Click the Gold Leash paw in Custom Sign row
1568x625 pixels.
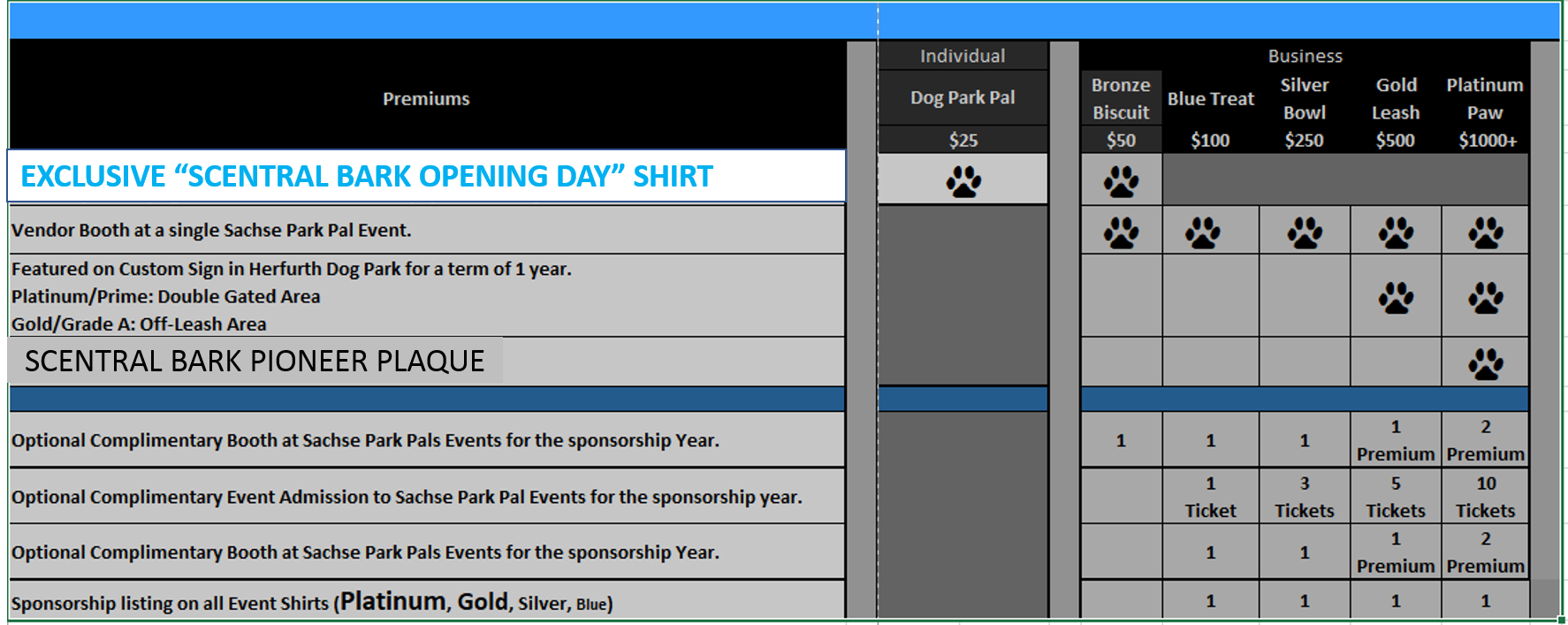click(x=1396, y=298)
